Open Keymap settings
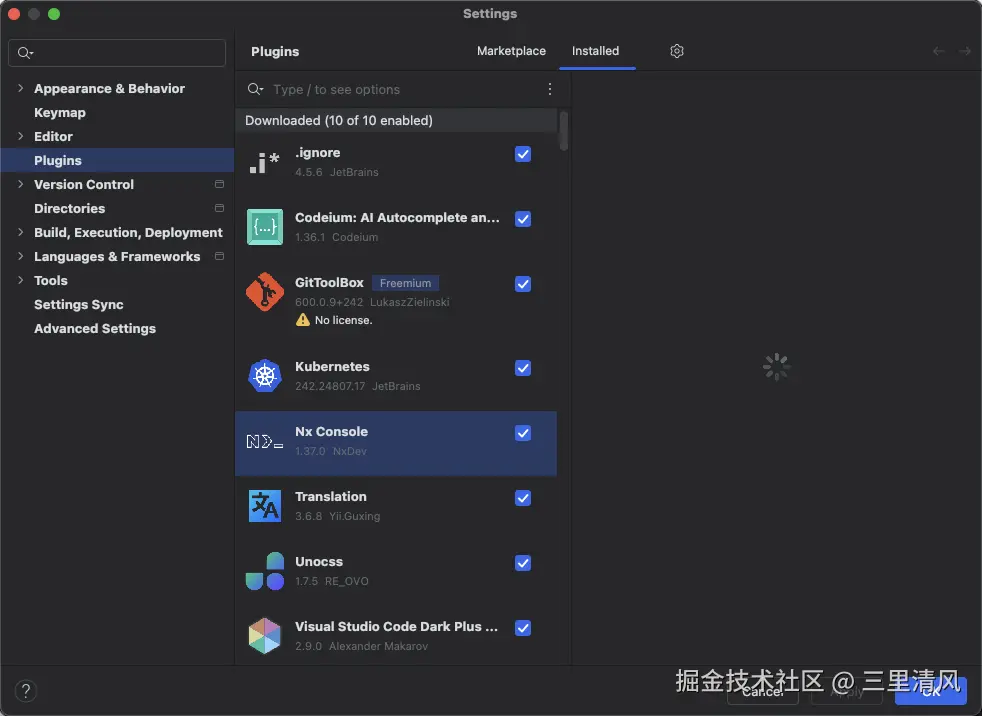982x716 pixels. [59, 113]
